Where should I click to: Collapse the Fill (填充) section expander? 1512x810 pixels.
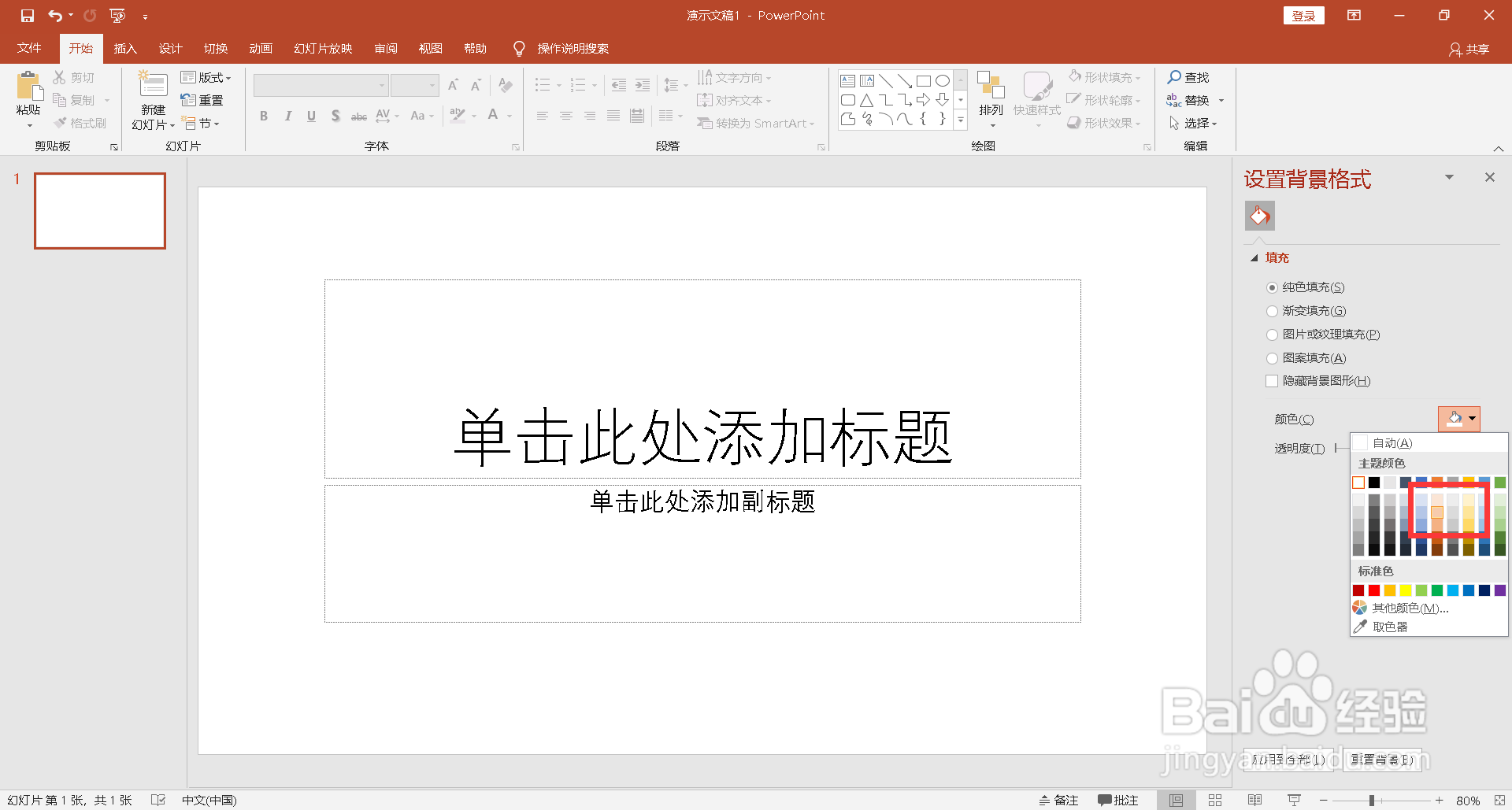1254,258
